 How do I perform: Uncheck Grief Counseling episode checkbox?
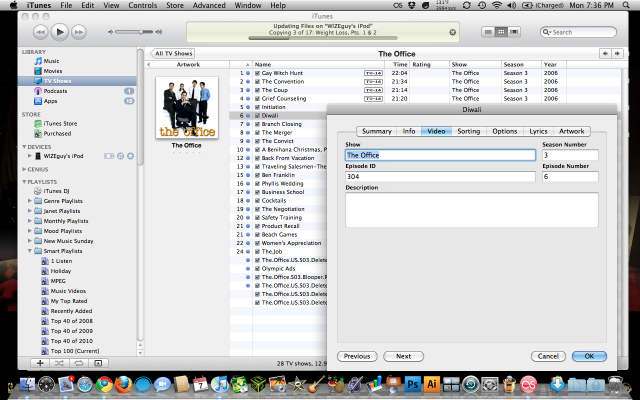pos(258,99)
